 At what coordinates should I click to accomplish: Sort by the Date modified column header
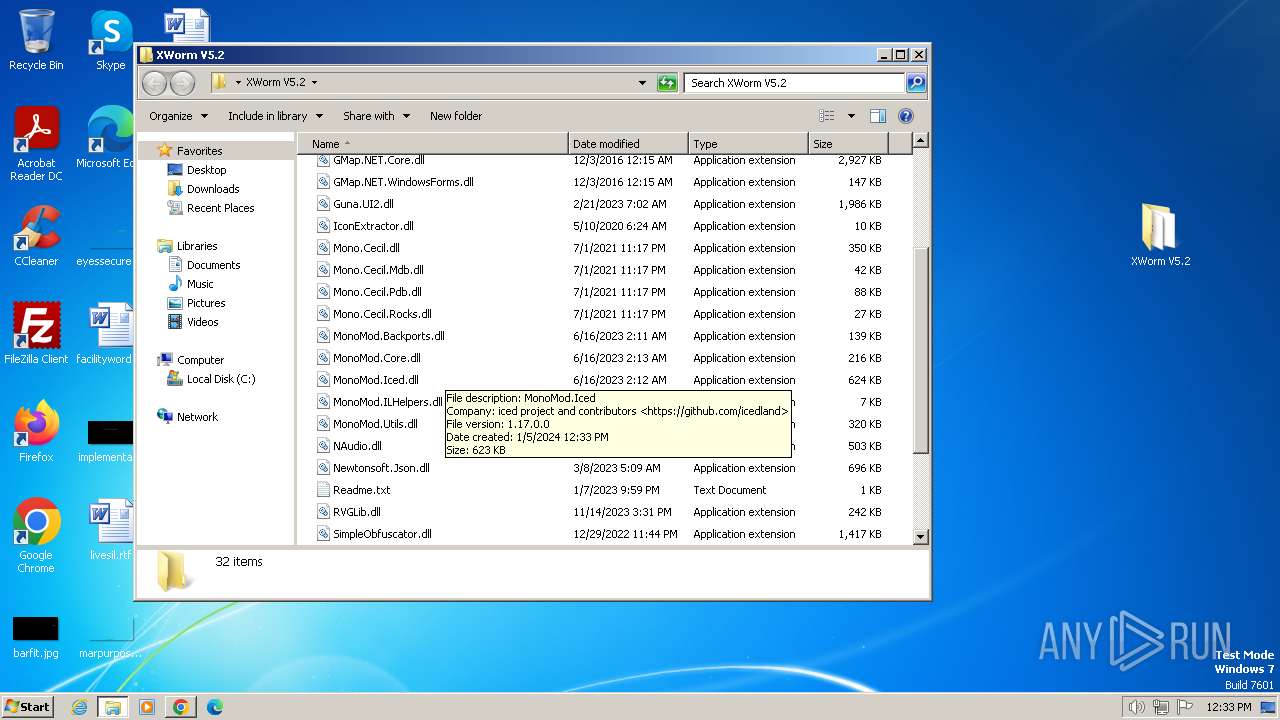tap(628, 144)
